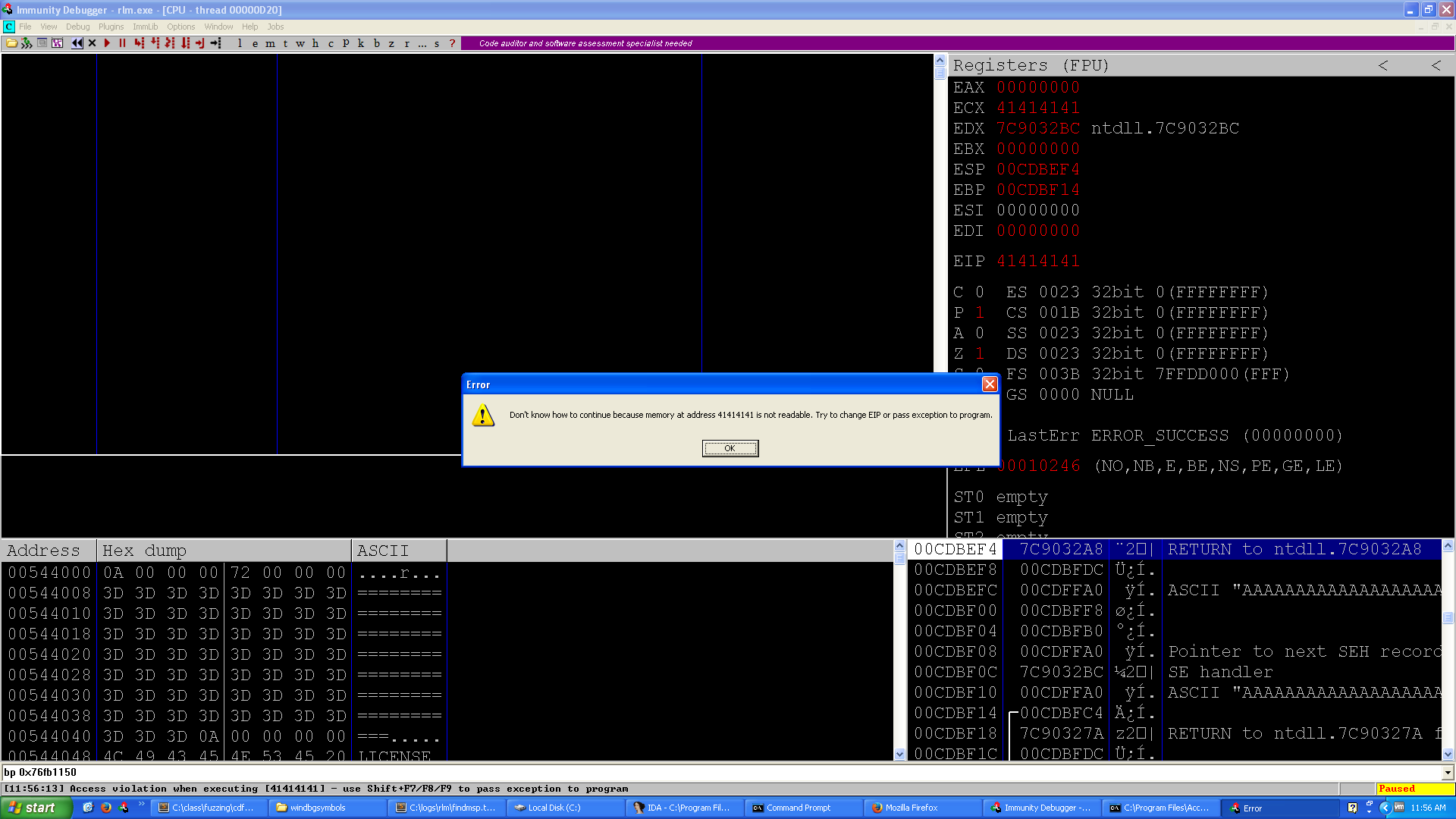
Task: Open the breakpoints 'b' window
Action: click(x=376, y=43)
